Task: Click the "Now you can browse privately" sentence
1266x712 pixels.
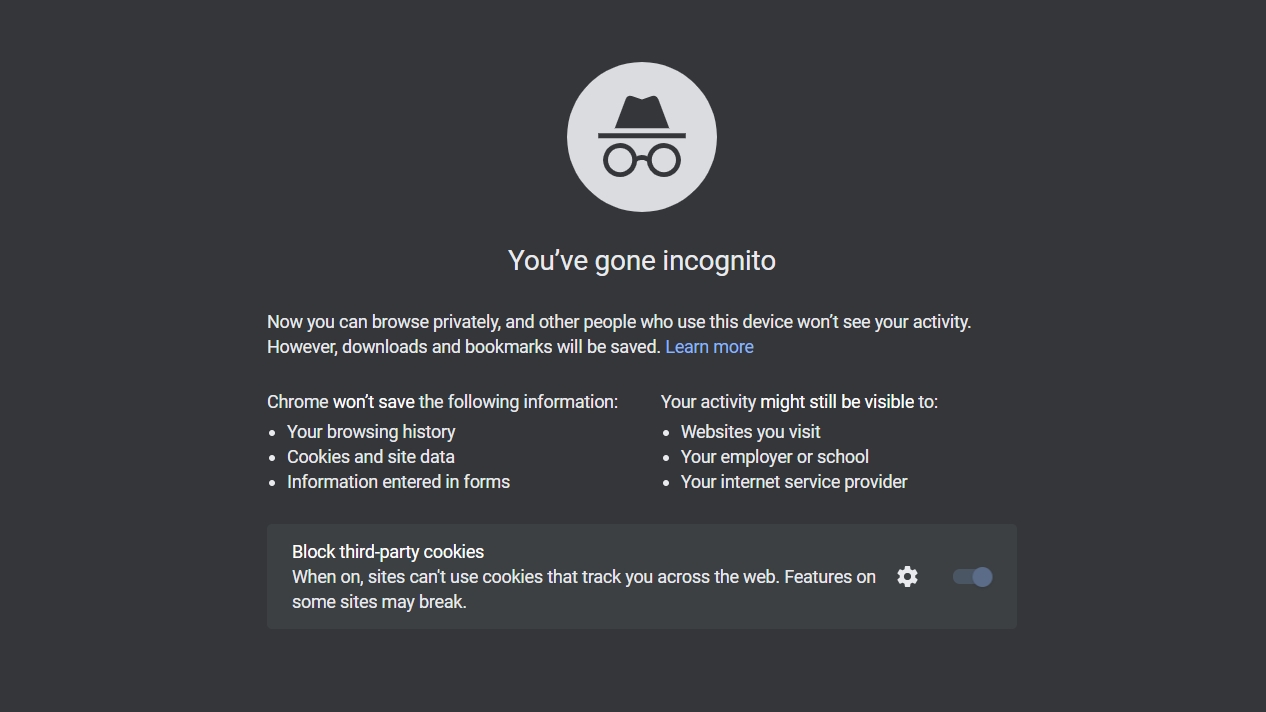Action: tap(618, 322)
